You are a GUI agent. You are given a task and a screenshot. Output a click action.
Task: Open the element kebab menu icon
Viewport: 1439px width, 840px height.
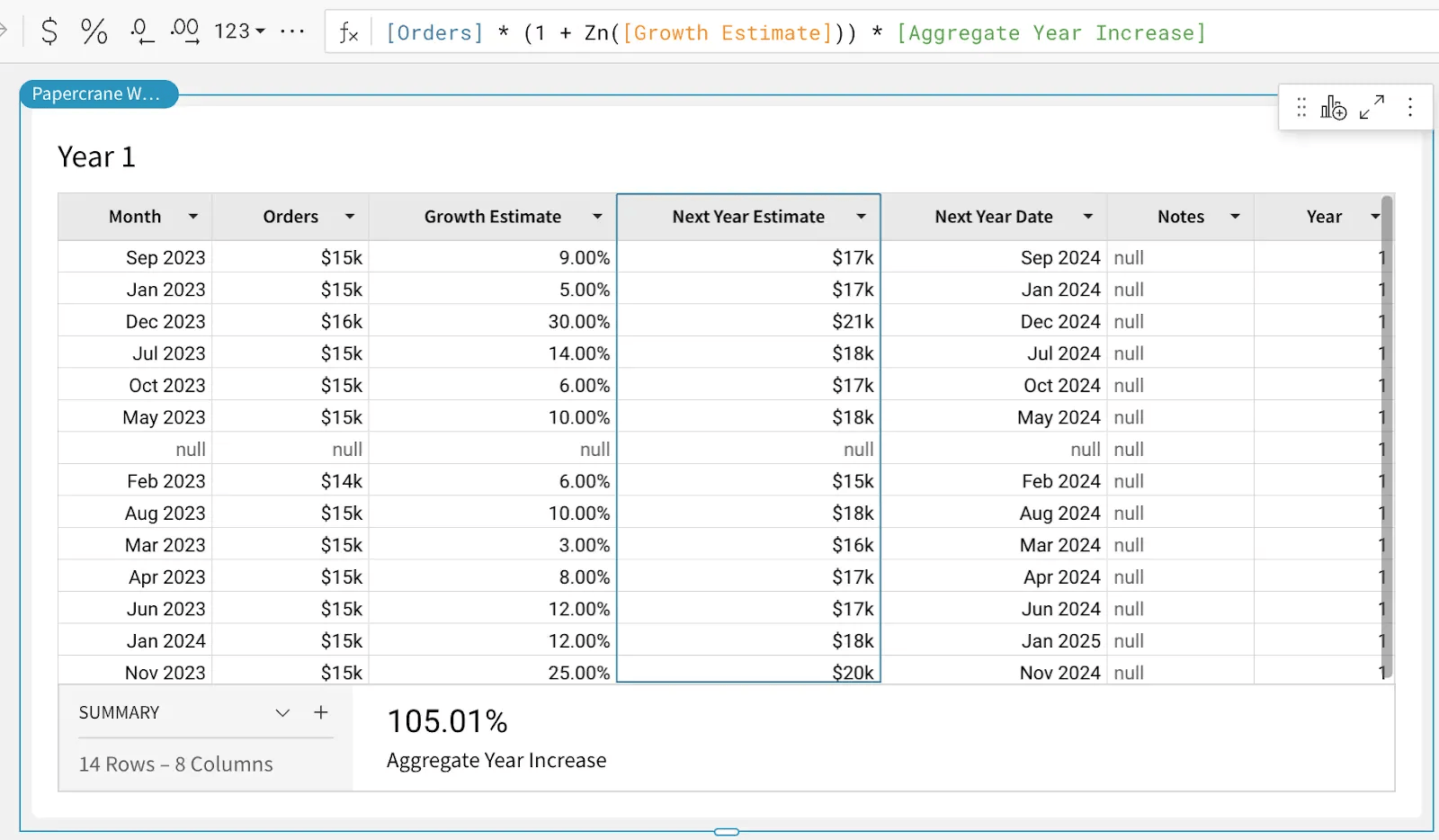point(1410,107)
